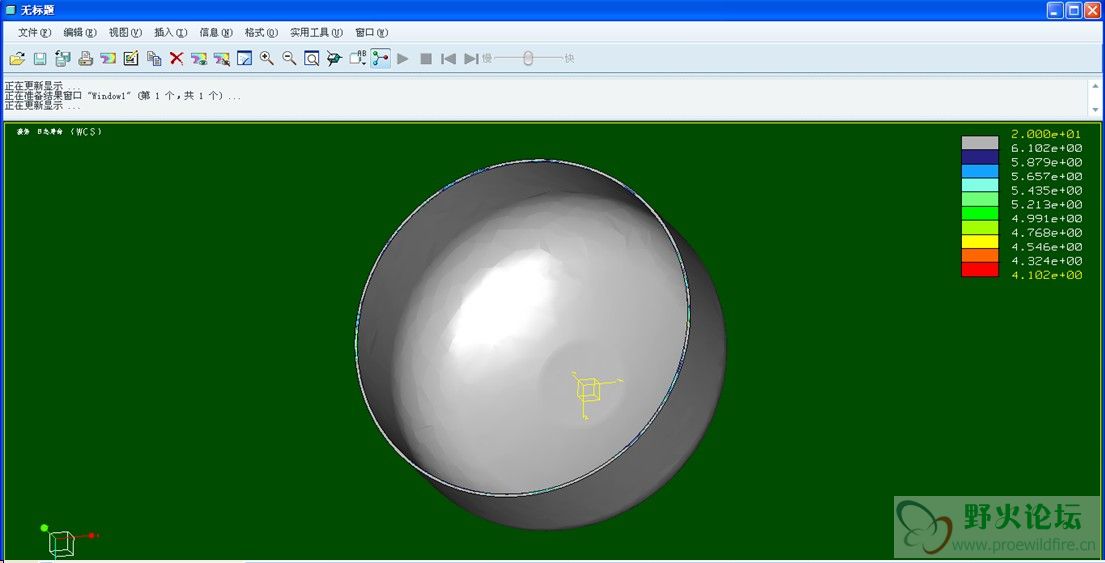Open the 插入 menu

coord(171,32)
